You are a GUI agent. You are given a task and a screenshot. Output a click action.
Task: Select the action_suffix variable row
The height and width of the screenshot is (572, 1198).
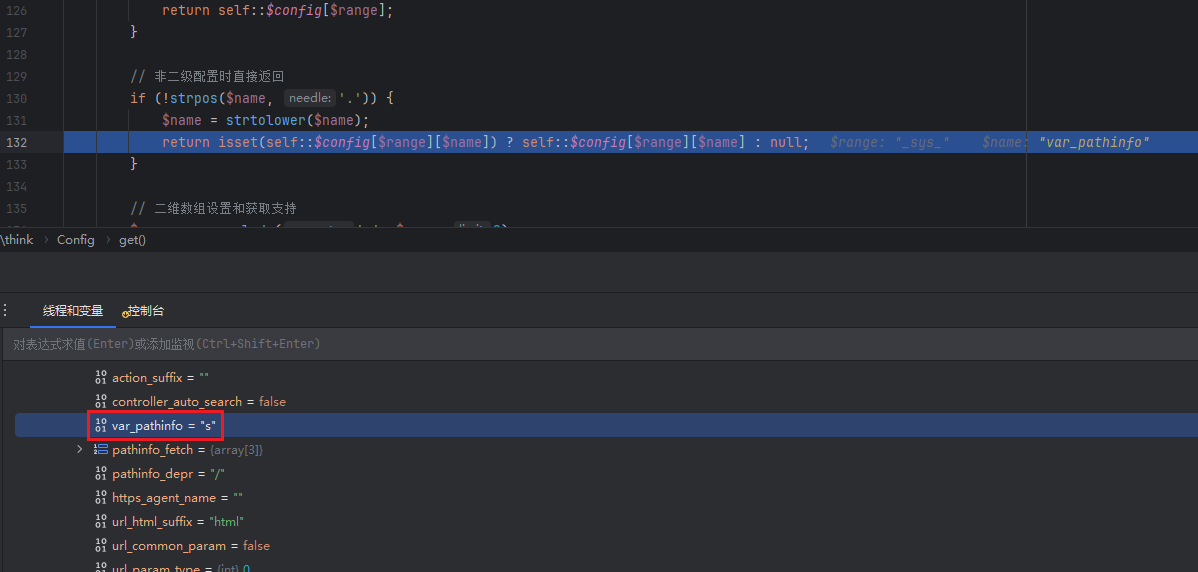[x=607, y=378]
